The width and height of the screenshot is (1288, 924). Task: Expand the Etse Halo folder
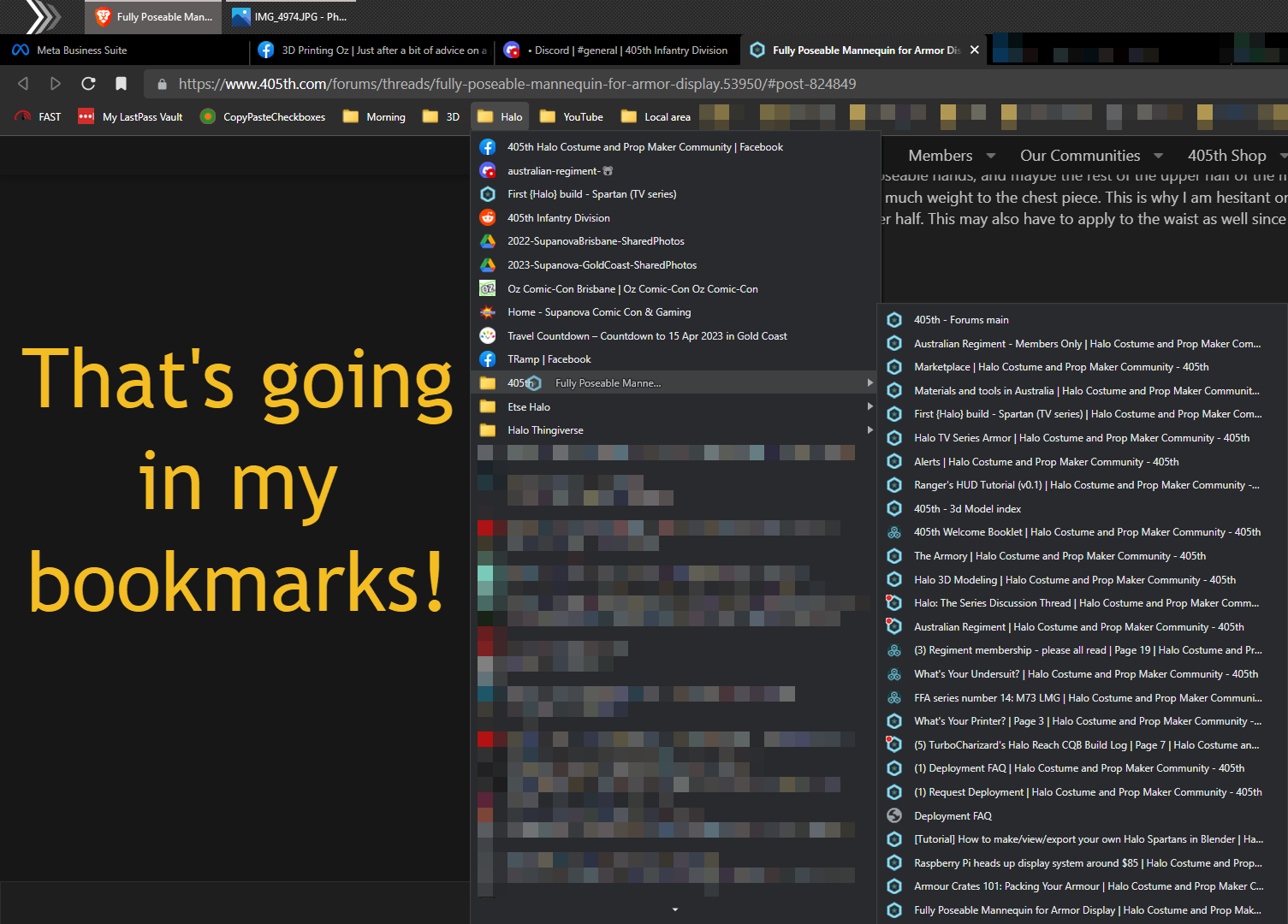tap(676, 406)
